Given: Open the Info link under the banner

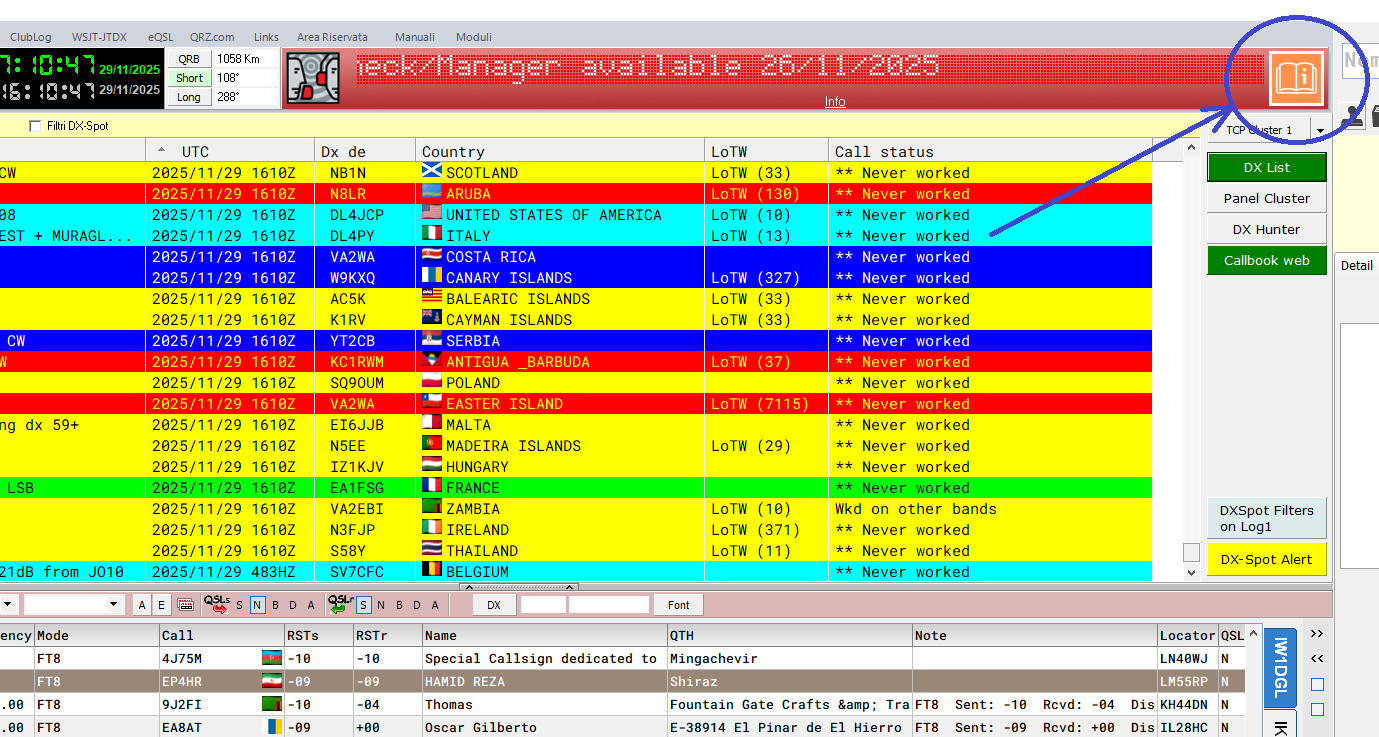Looking at the screenshot, I should click(x=835, y=101).
